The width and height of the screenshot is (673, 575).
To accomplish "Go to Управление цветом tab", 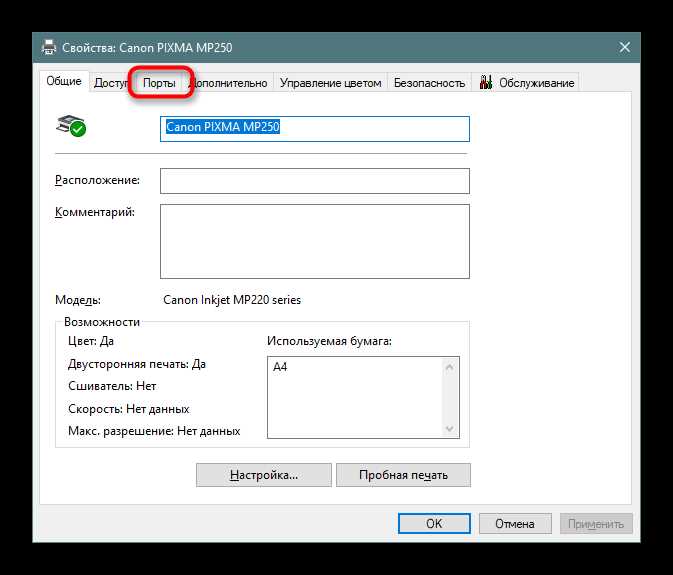I will pos(330,82).
